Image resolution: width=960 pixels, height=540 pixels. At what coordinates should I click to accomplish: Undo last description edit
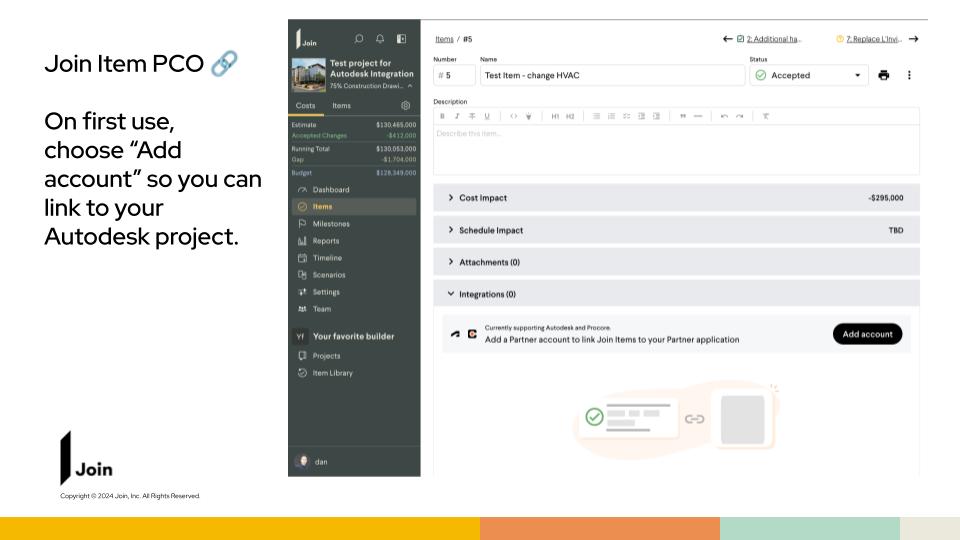pyautogui.click(x=724, y=116)
